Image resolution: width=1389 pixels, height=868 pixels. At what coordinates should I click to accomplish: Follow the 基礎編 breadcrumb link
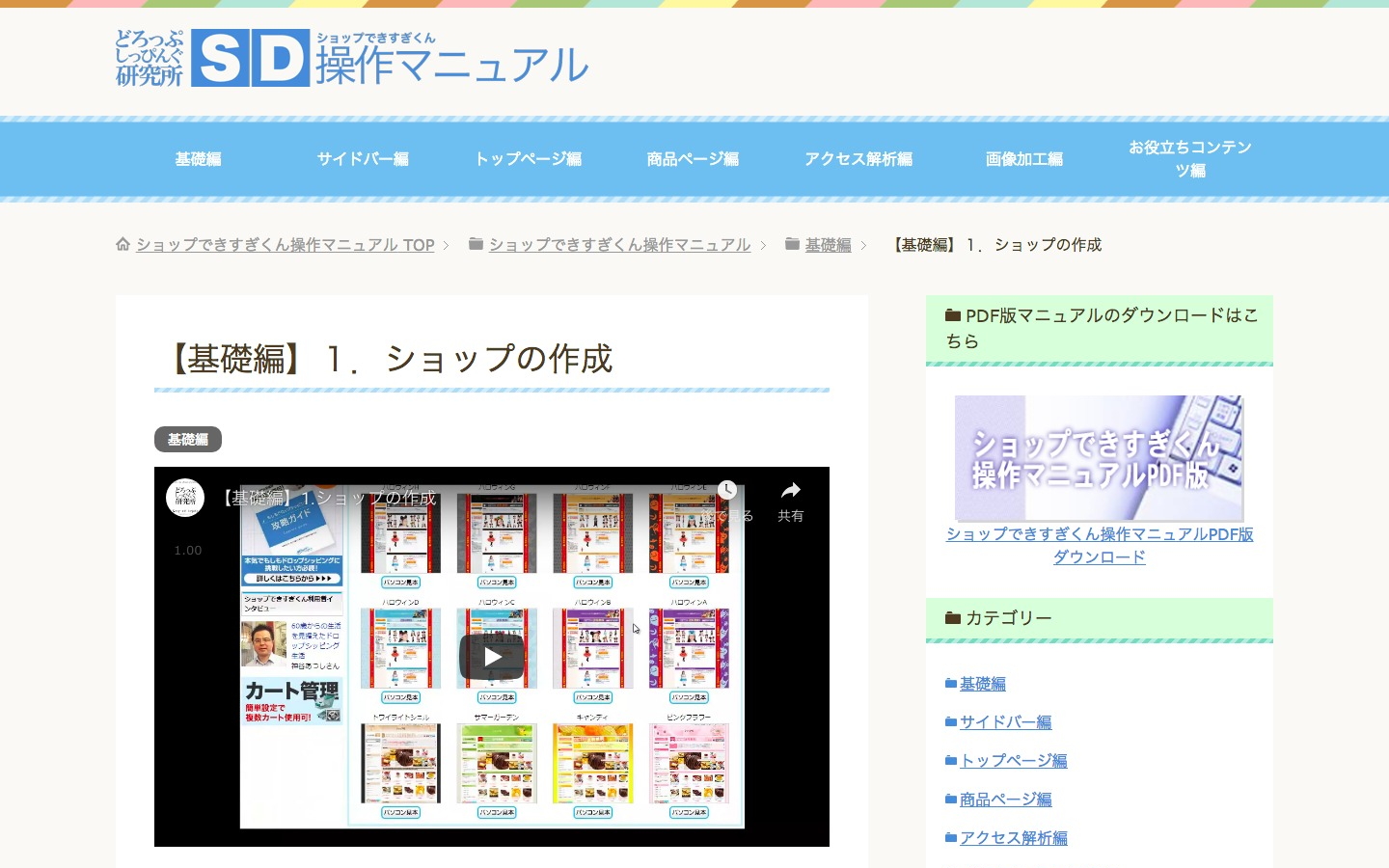(829, 245)
